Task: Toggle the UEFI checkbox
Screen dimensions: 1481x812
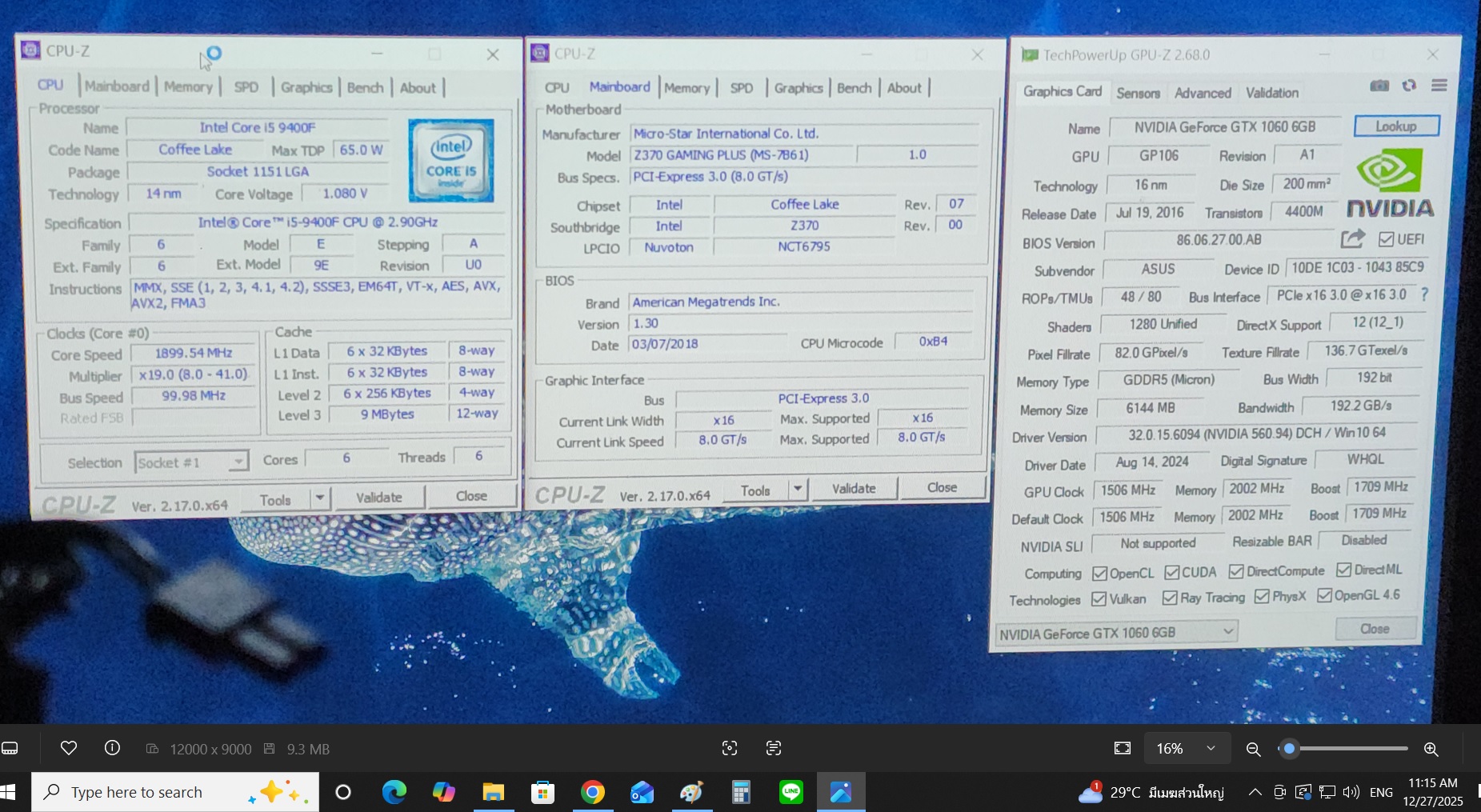Action: point(1387,239)
